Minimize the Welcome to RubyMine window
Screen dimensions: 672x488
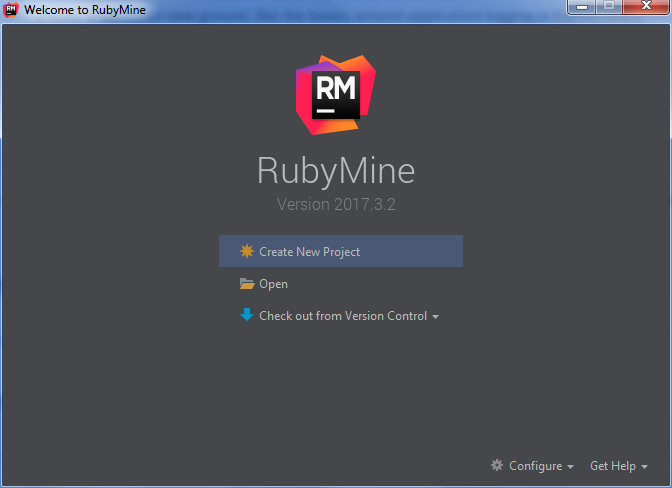(581, 8)
